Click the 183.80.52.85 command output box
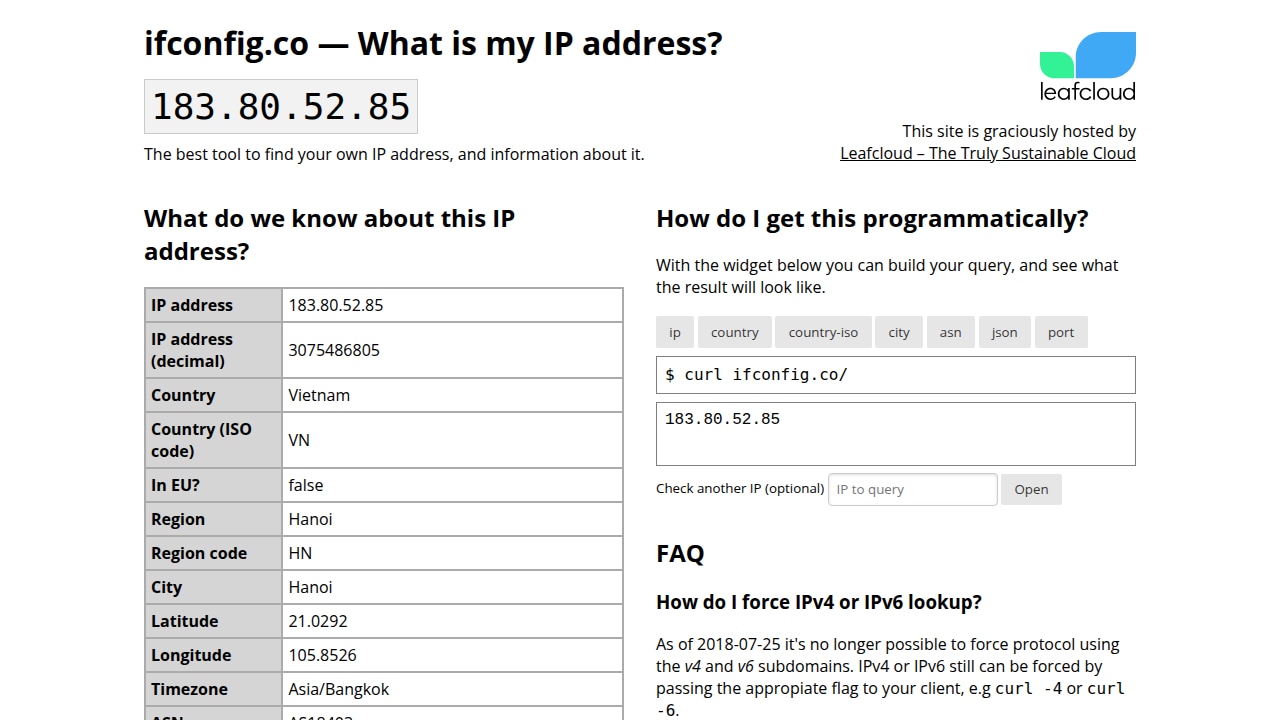The image size is (1280, 720). [x=896, y=434]
